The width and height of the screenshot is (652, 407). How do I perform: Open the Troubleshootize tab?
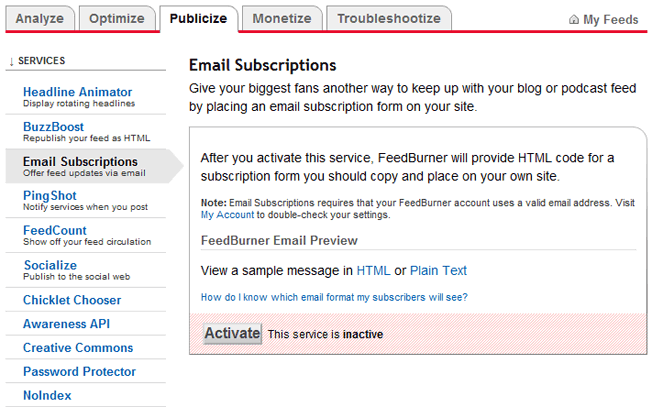tap(389, 19)
